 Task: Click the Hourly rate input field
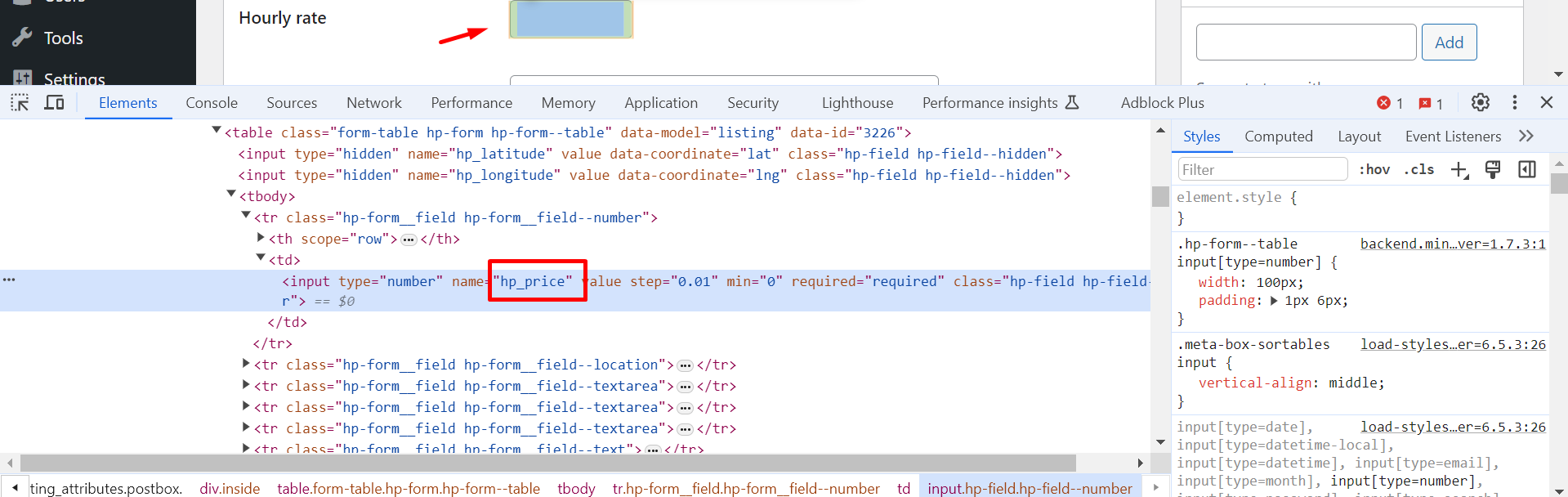(571, 18)
